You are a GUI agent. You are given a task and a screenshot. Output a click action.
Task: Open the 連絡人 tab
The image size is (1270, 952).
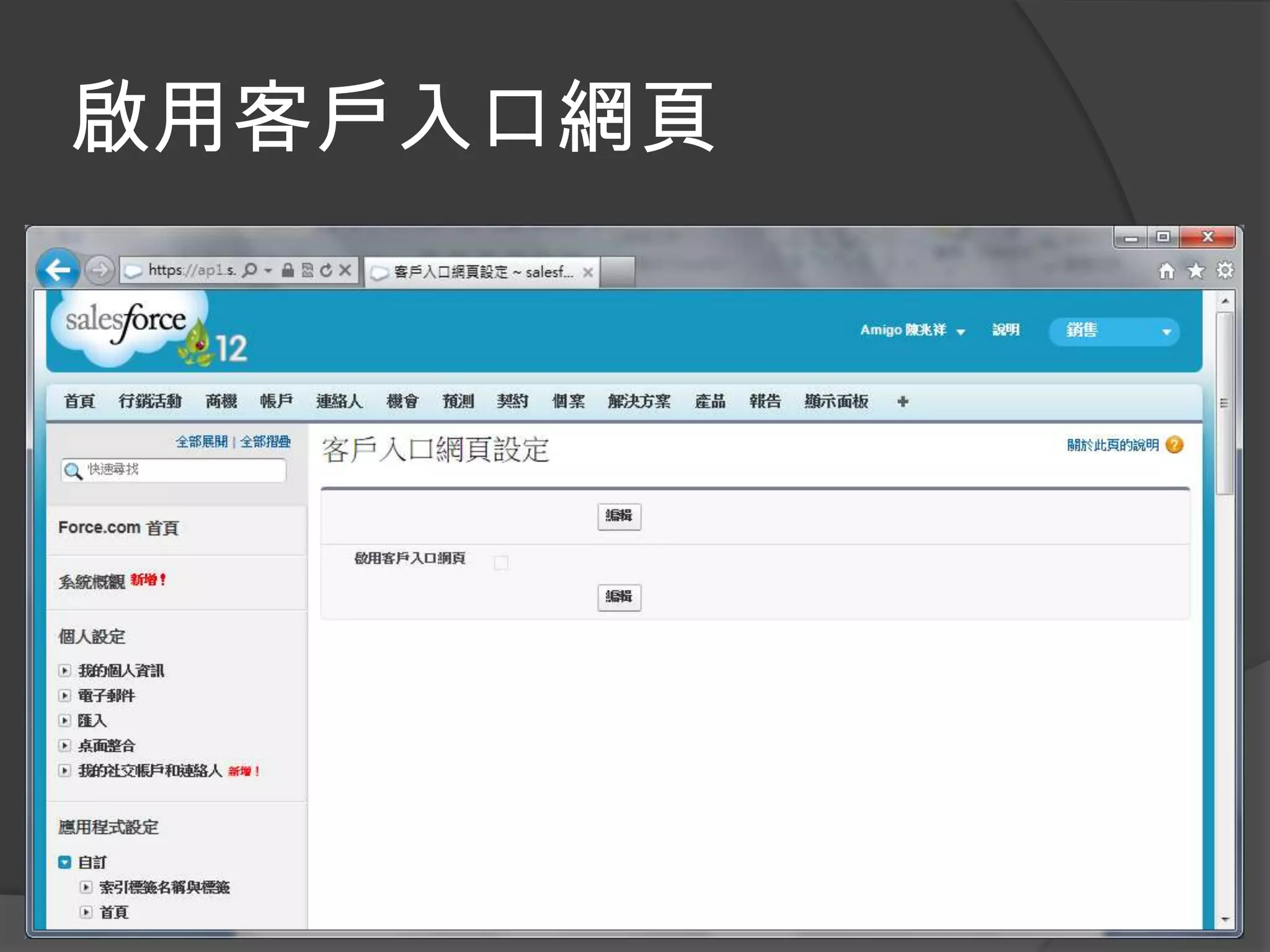click(339, 402)
